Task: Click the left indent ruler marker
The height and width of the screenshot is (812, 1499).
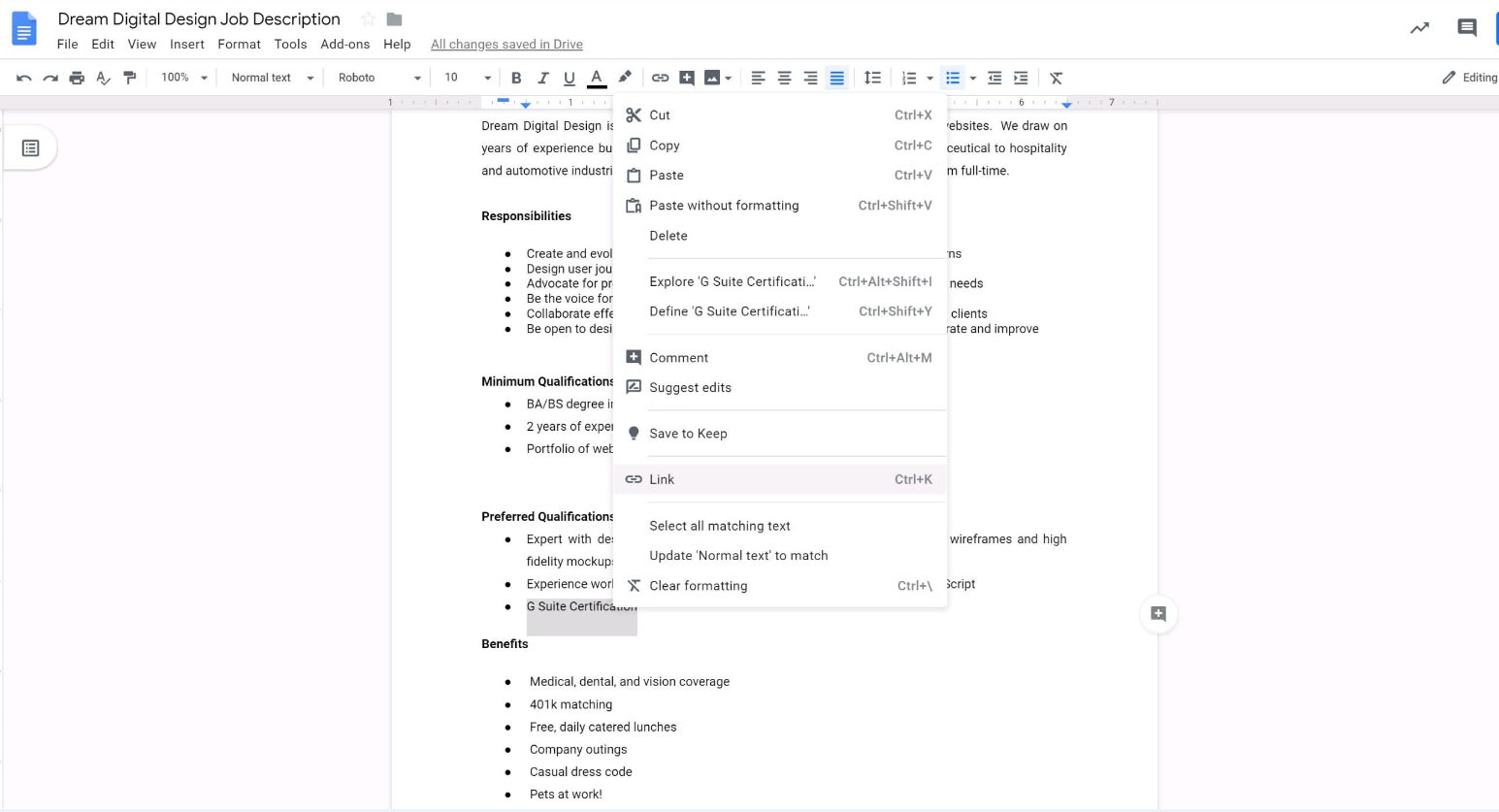Action: (525, 104)
